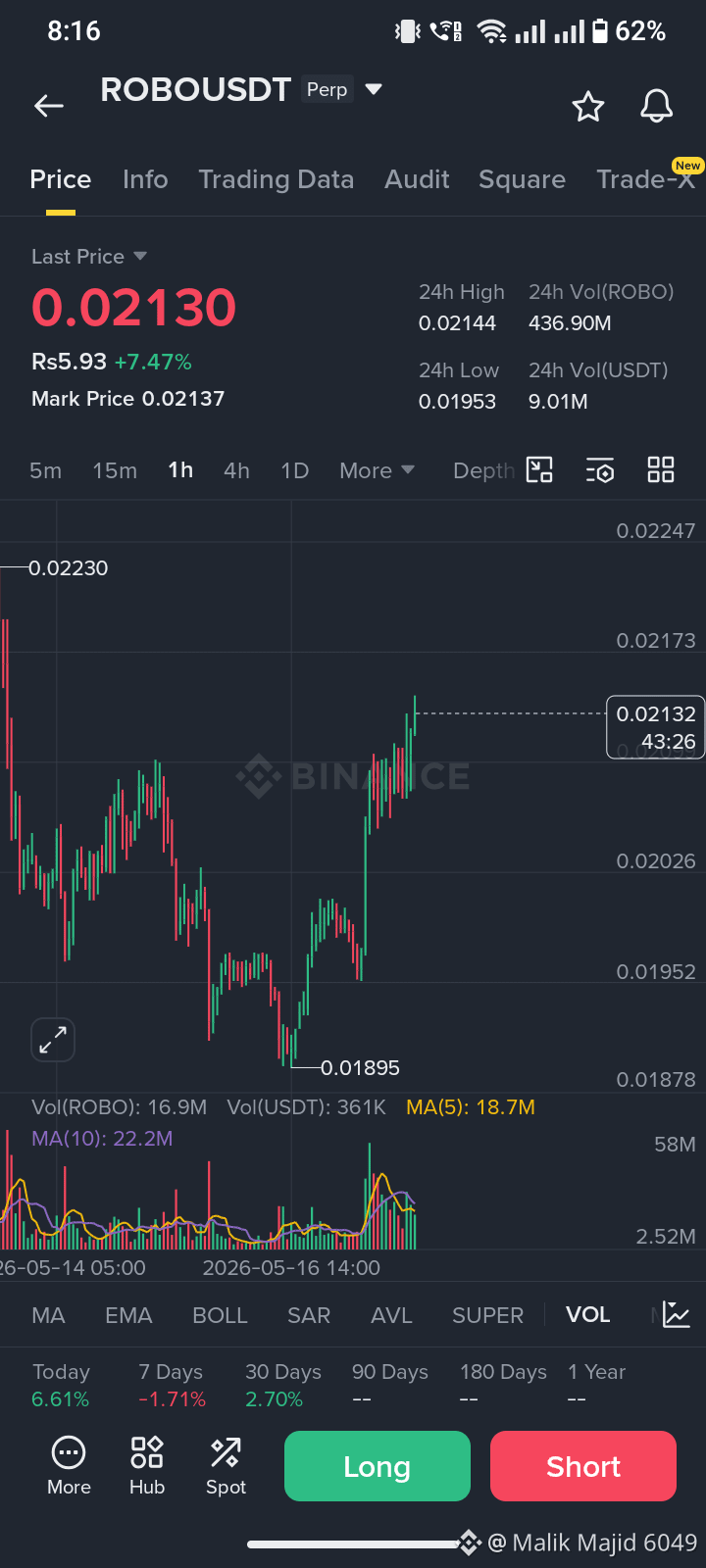Screen dimensions: 706x1568
Task: Tap the 0.01895 low price marker
Action: (x=360, y=1067)
